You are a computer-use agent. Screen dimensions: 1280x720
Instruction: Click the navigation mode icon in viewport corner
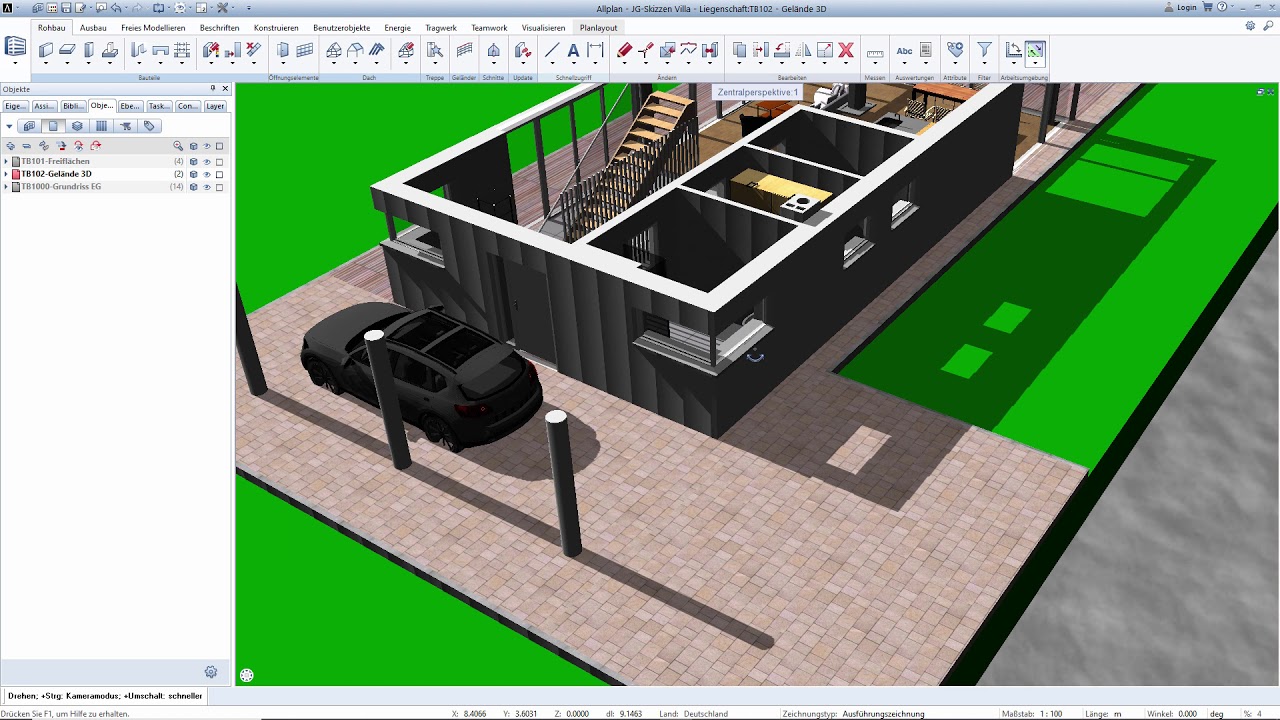coord(247,675)
